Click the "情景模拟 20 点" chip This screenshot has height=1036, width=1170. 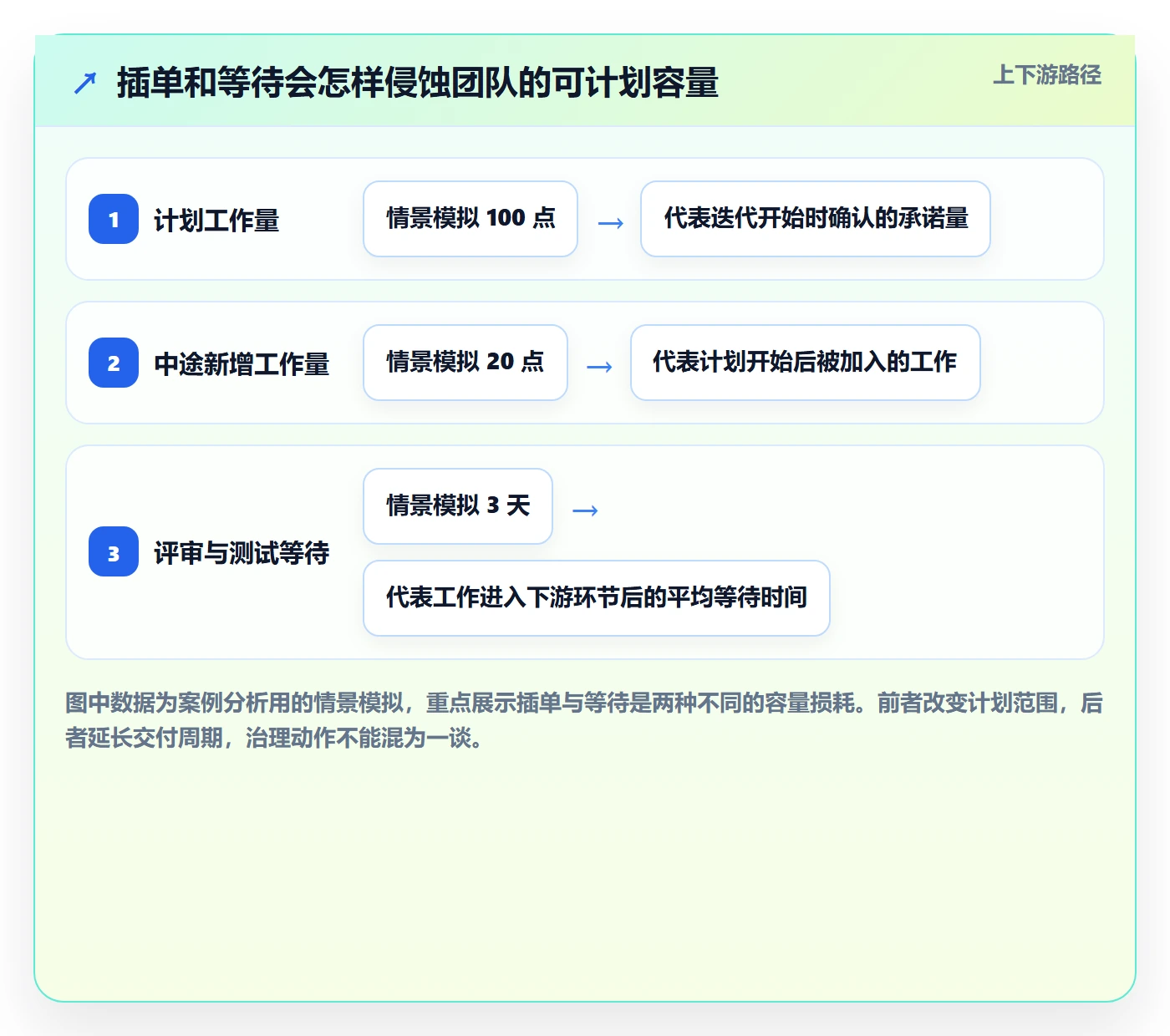tap(465, 363)
